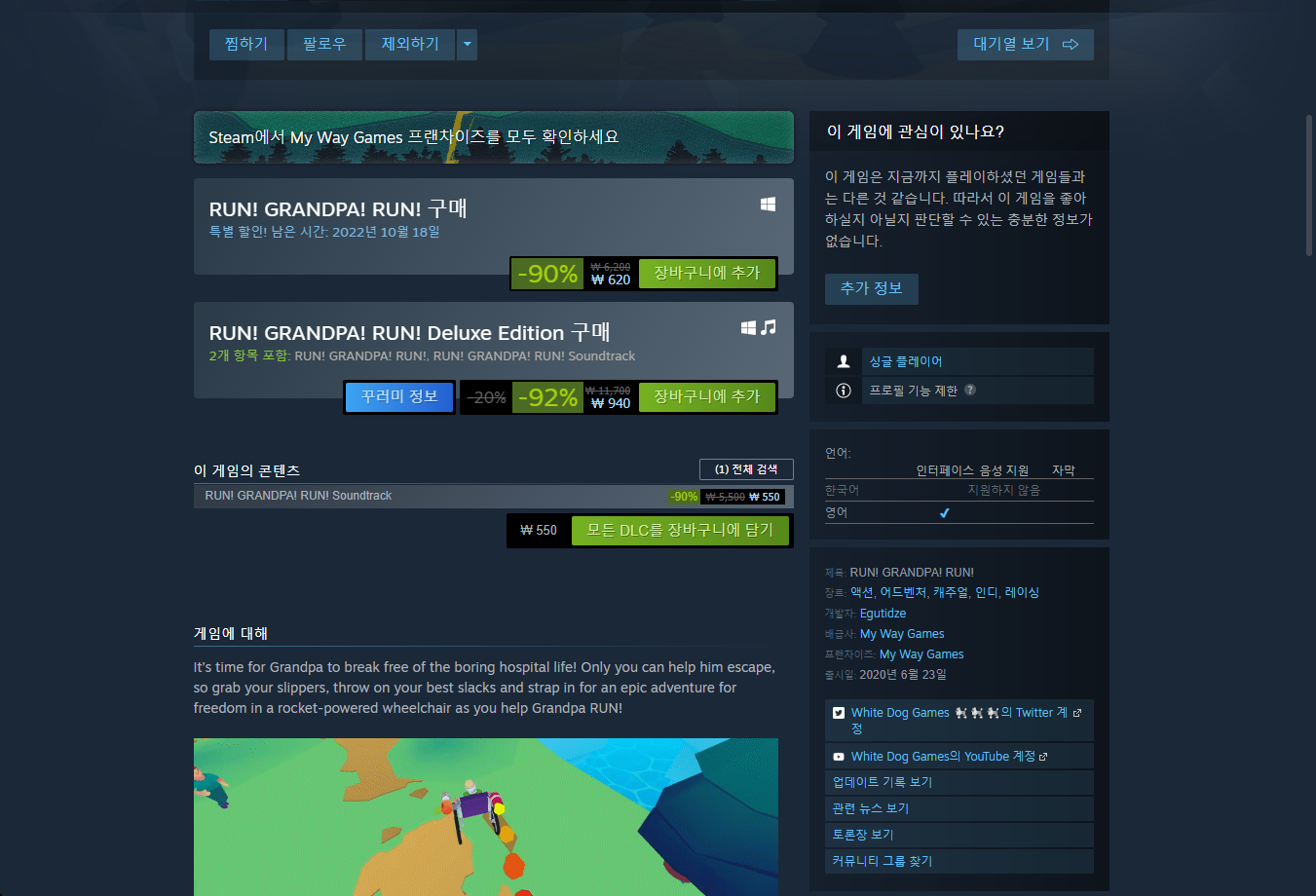The width and height of the screenshot is (1316, 896).
Task: Click the single-player person icon
Action: click(844, 361)
